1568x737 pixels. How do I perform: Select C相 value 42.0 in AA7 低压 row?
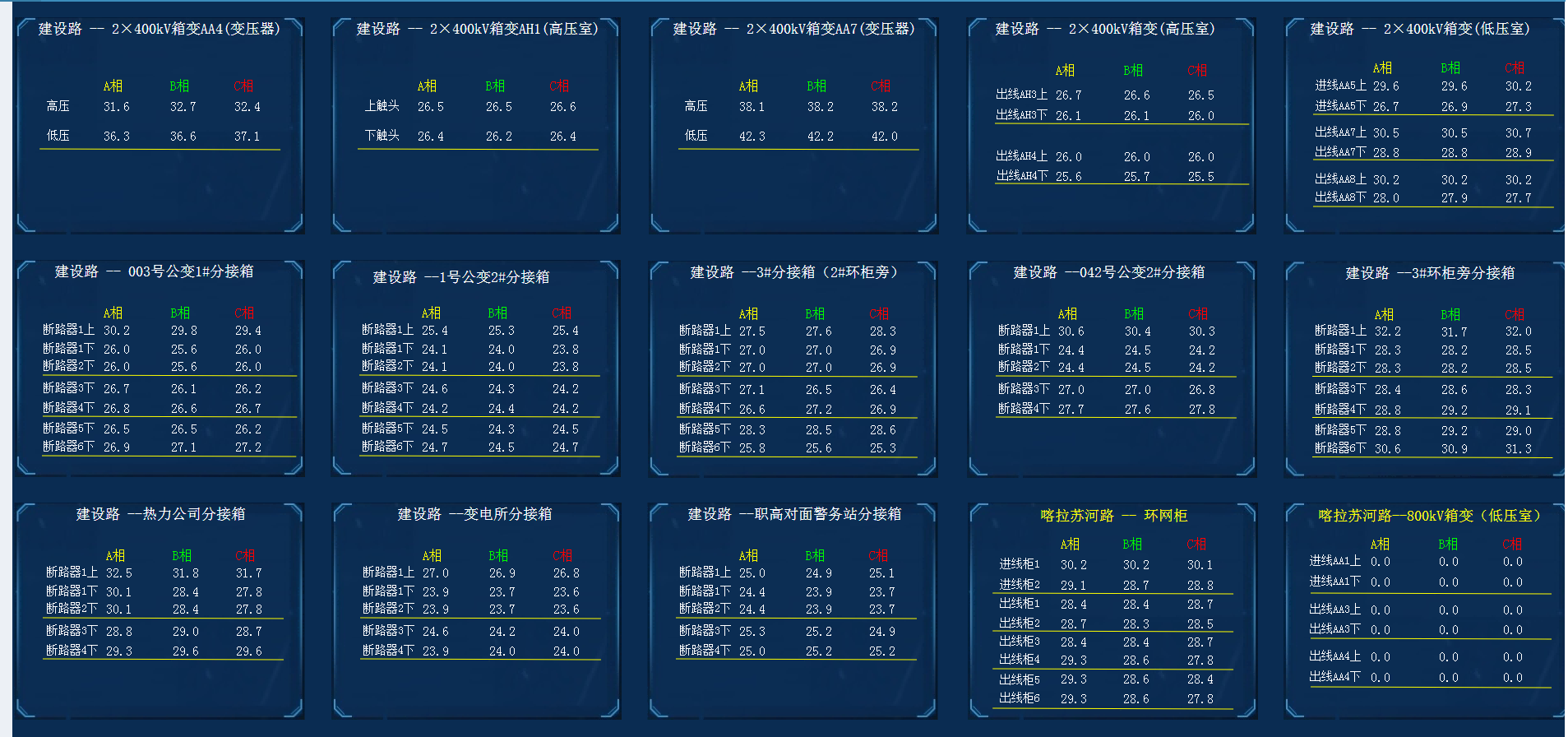pos(884,137)
